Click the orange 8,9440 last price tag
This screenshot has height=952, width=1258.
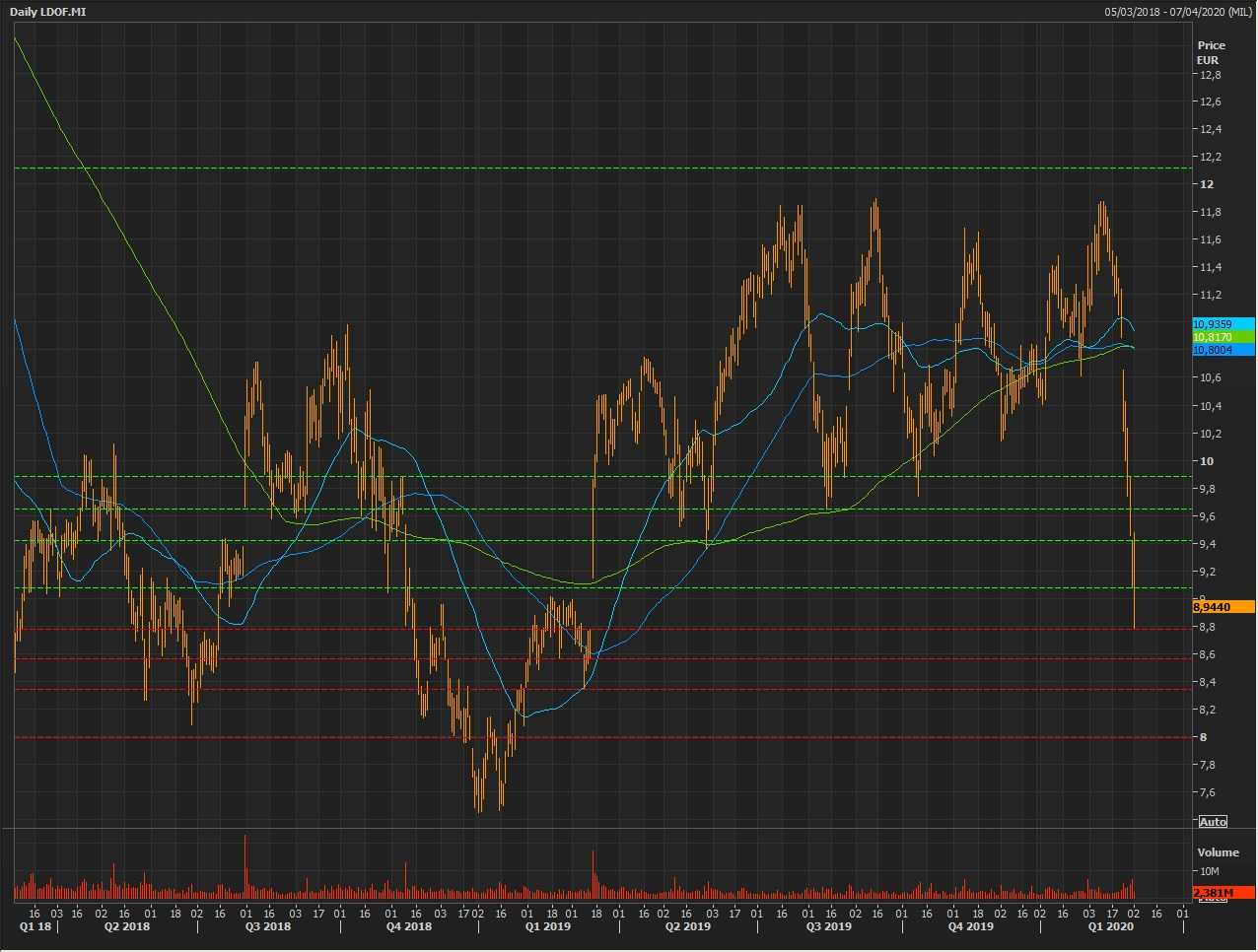1223,608
